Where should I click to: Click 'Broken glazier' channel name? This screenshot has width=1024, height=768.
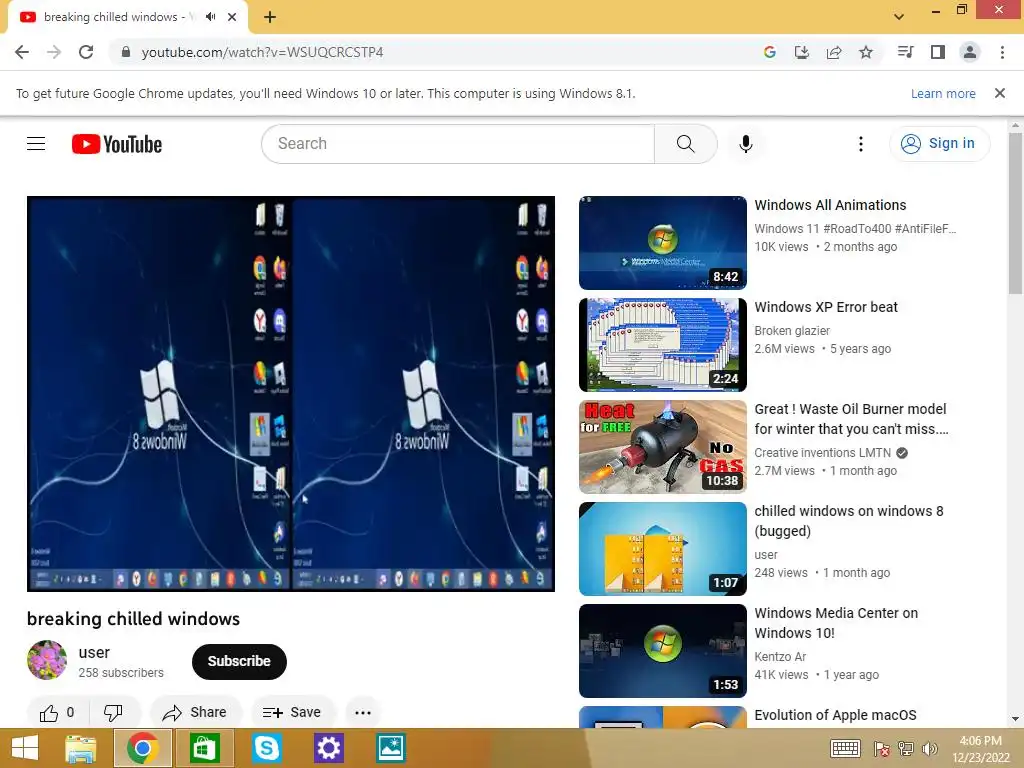[792, 331]
